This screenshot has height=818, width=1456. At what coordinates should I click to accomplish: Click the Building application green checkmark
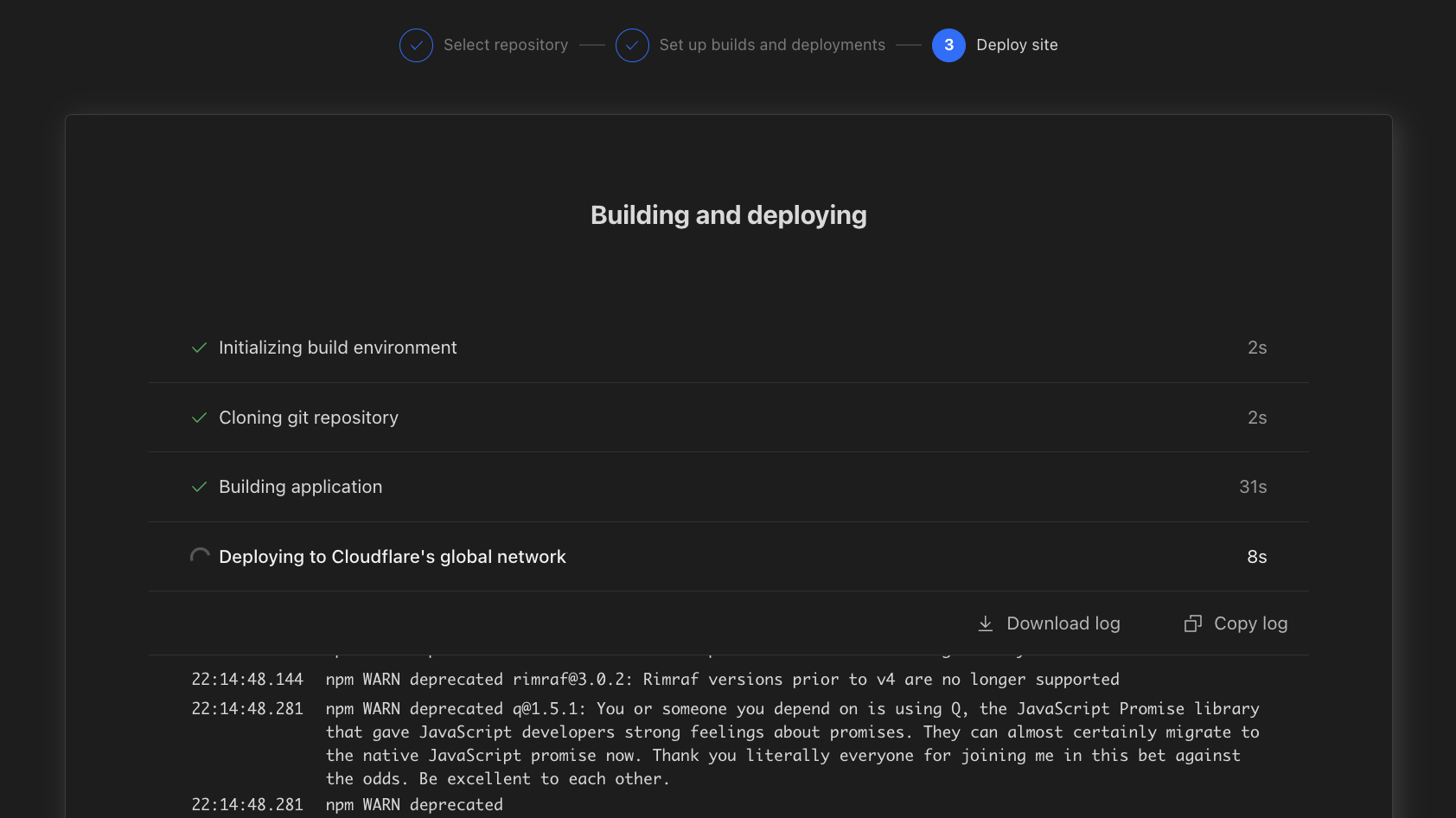(x=199, y=487)
